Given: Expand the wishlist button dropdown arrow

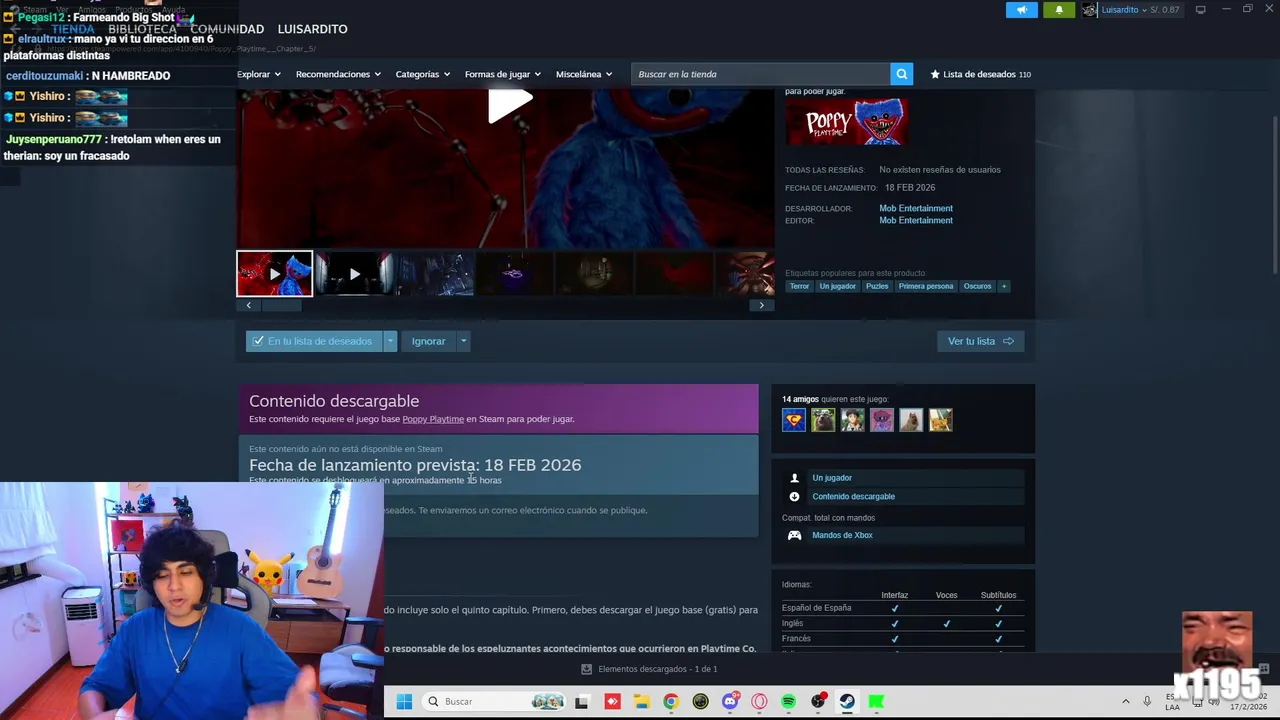Looking at the screenshot, I should (x=390, y=341).
